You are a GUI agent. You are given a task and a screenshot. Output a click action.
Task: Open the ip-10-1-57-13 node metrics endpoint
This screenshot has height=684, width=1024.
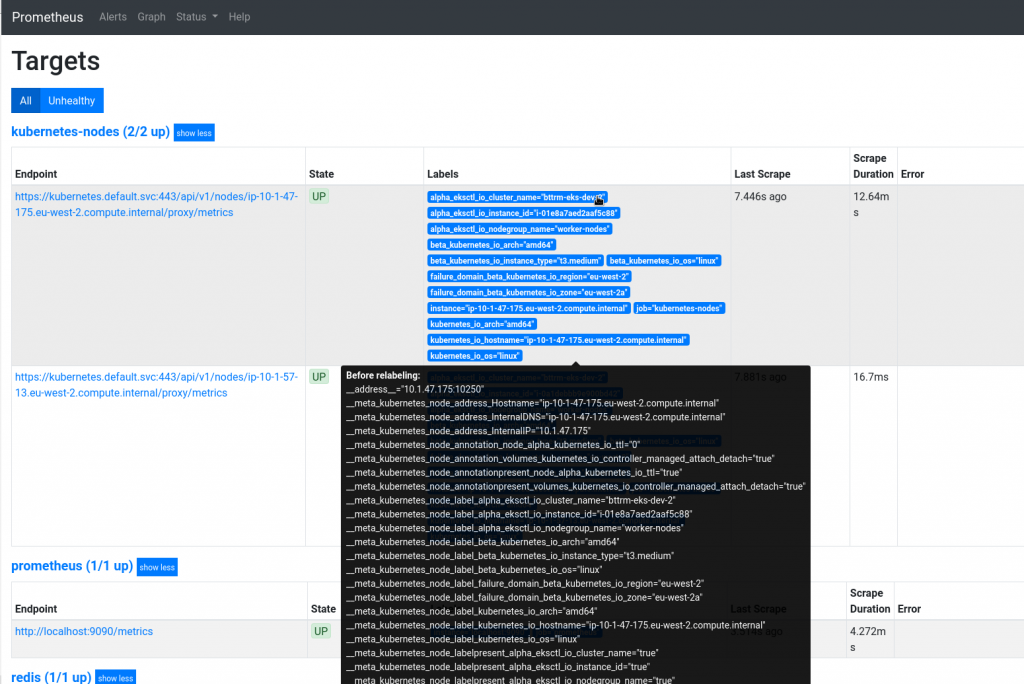(x=152, y=385)
